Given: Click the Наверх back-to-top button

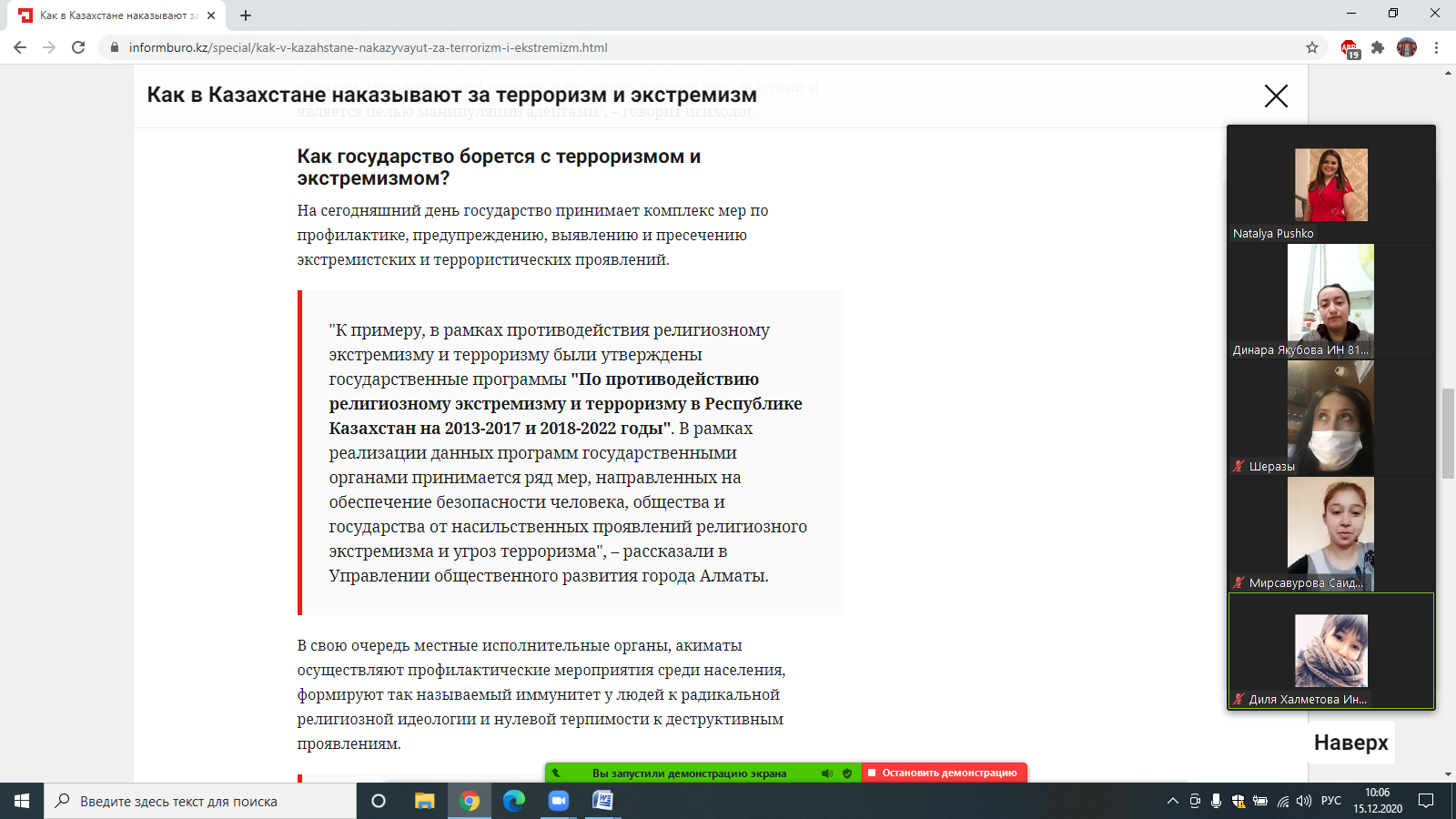Looking at the screenshot, I should [1351, 743].
